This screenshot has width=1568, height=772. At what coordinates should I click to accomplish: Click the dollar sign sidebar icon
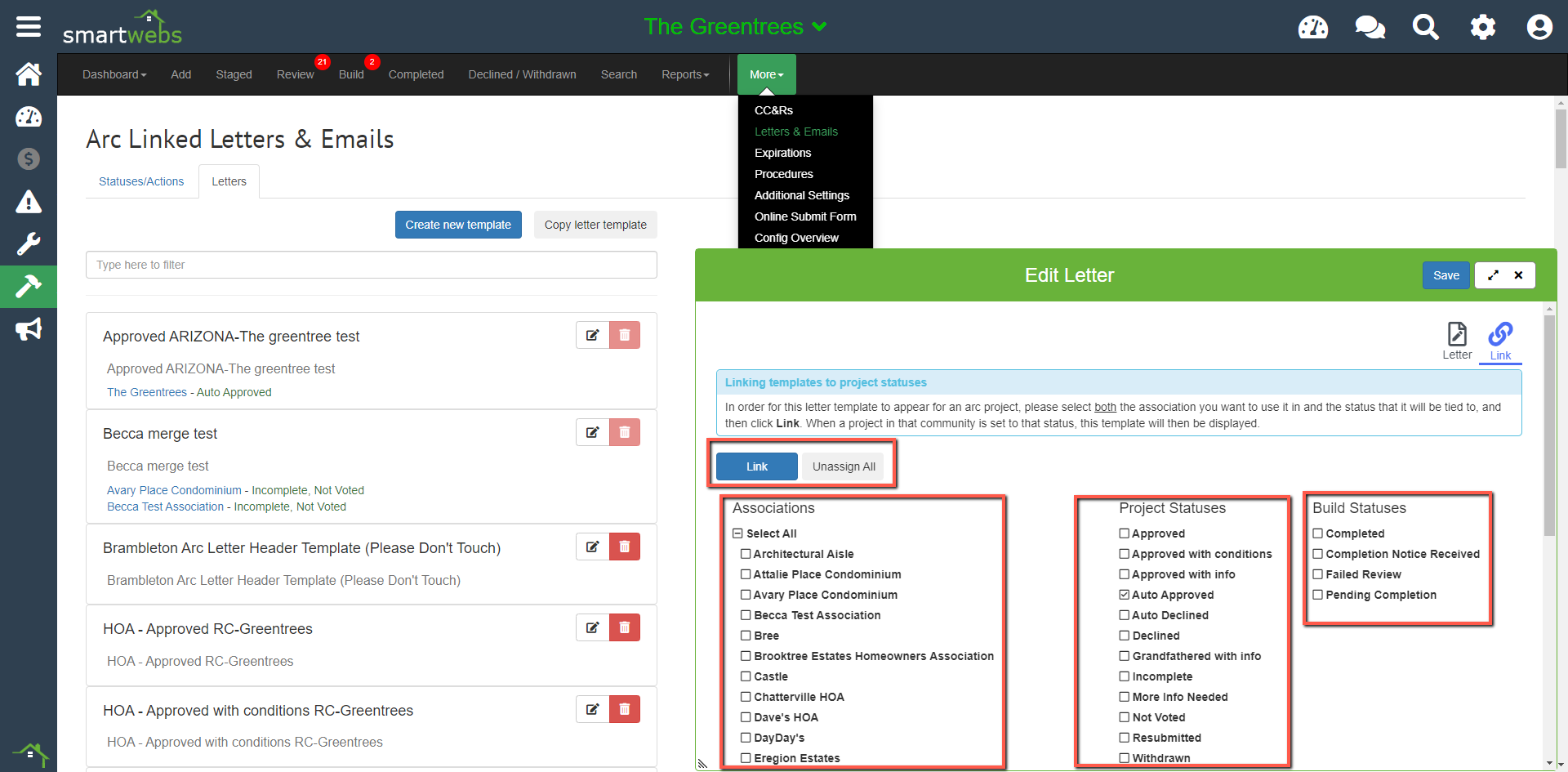[x=29, y=158]
